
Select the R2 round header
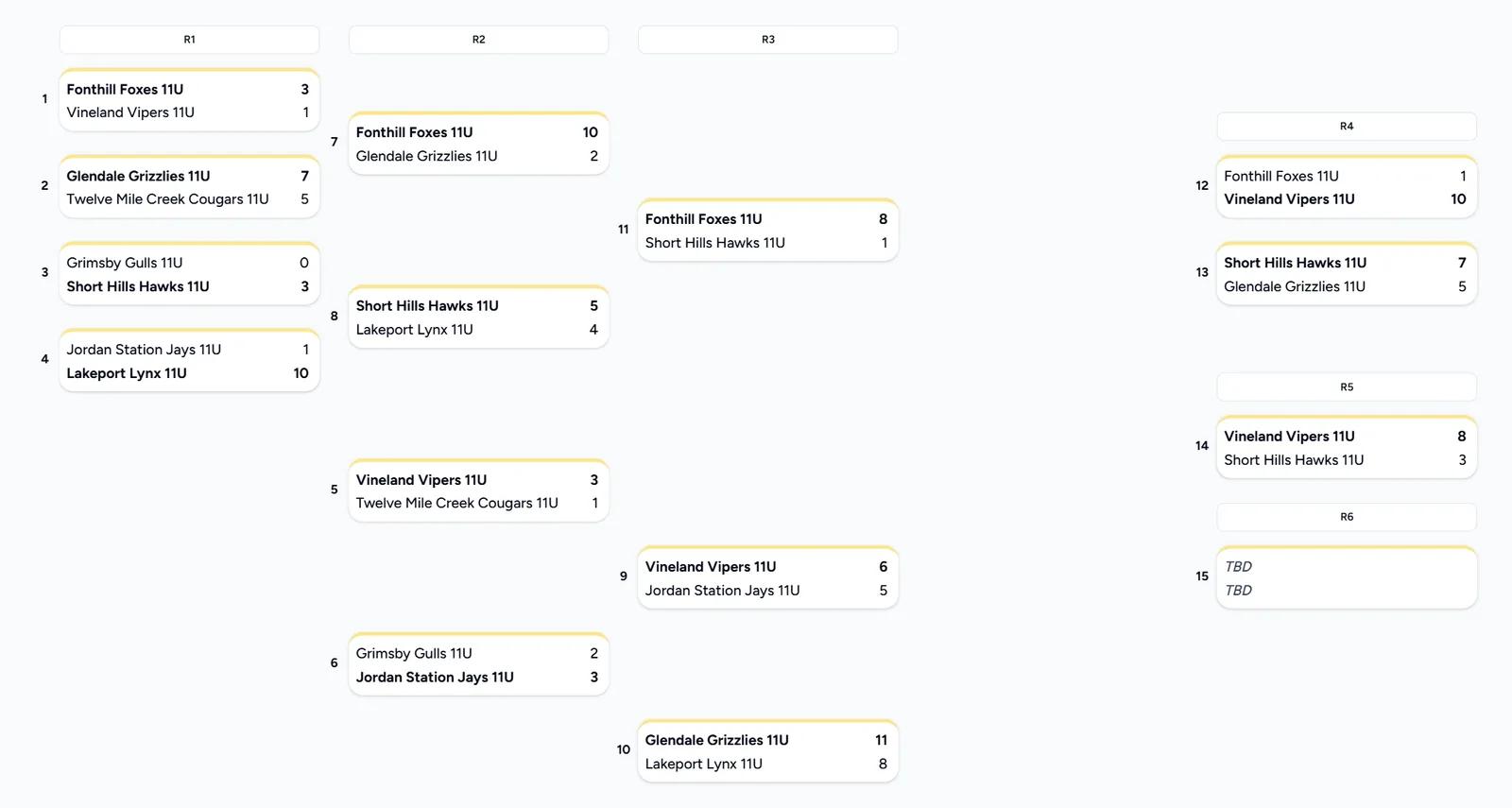coord(478,40)
